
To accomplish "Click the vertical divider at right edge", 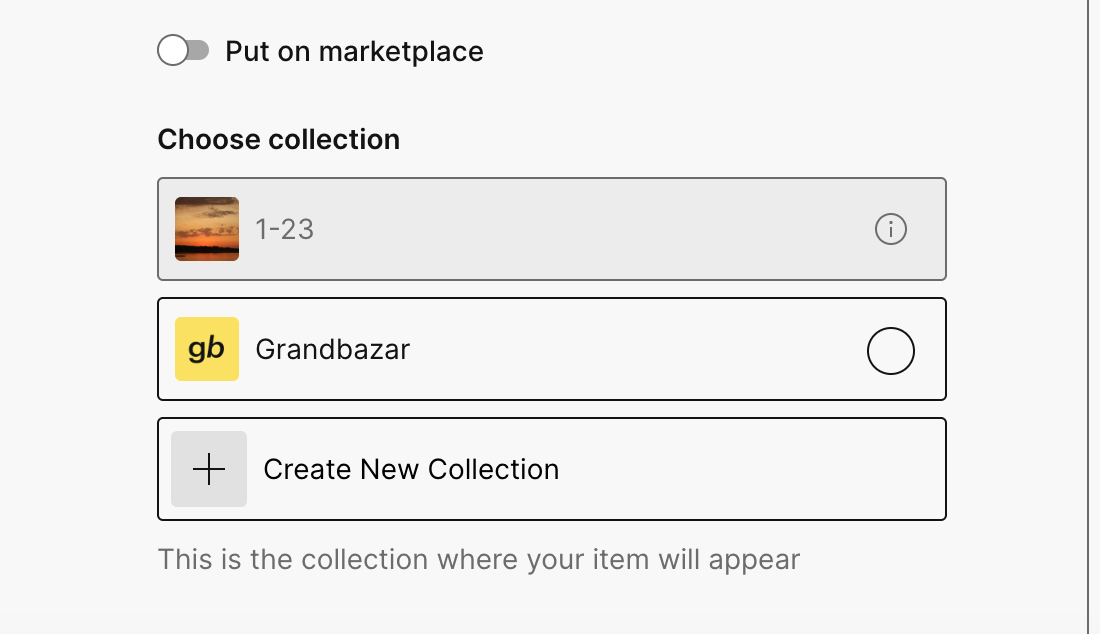I will (x=1088, y=317).
